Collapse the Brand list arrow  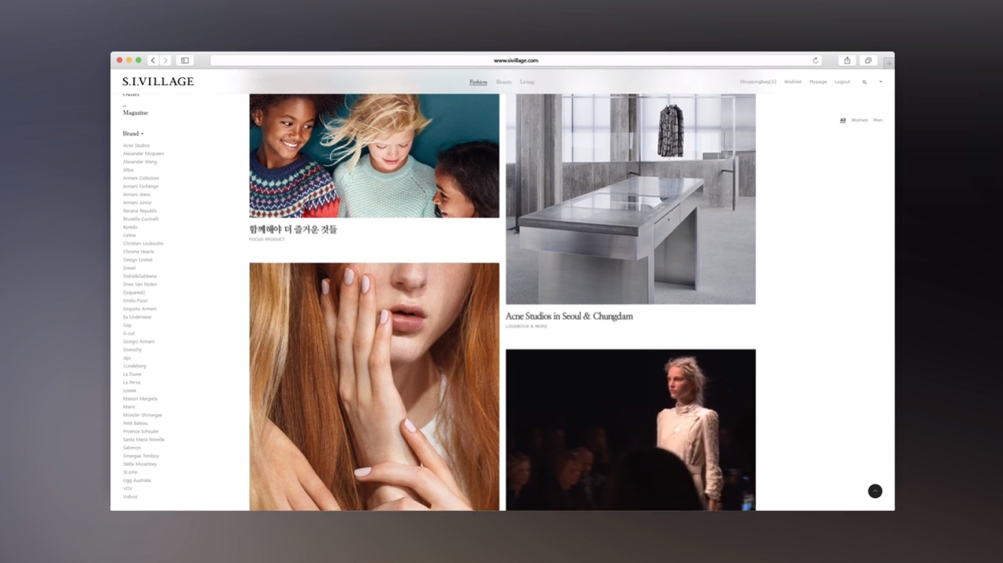pos(142,134)
